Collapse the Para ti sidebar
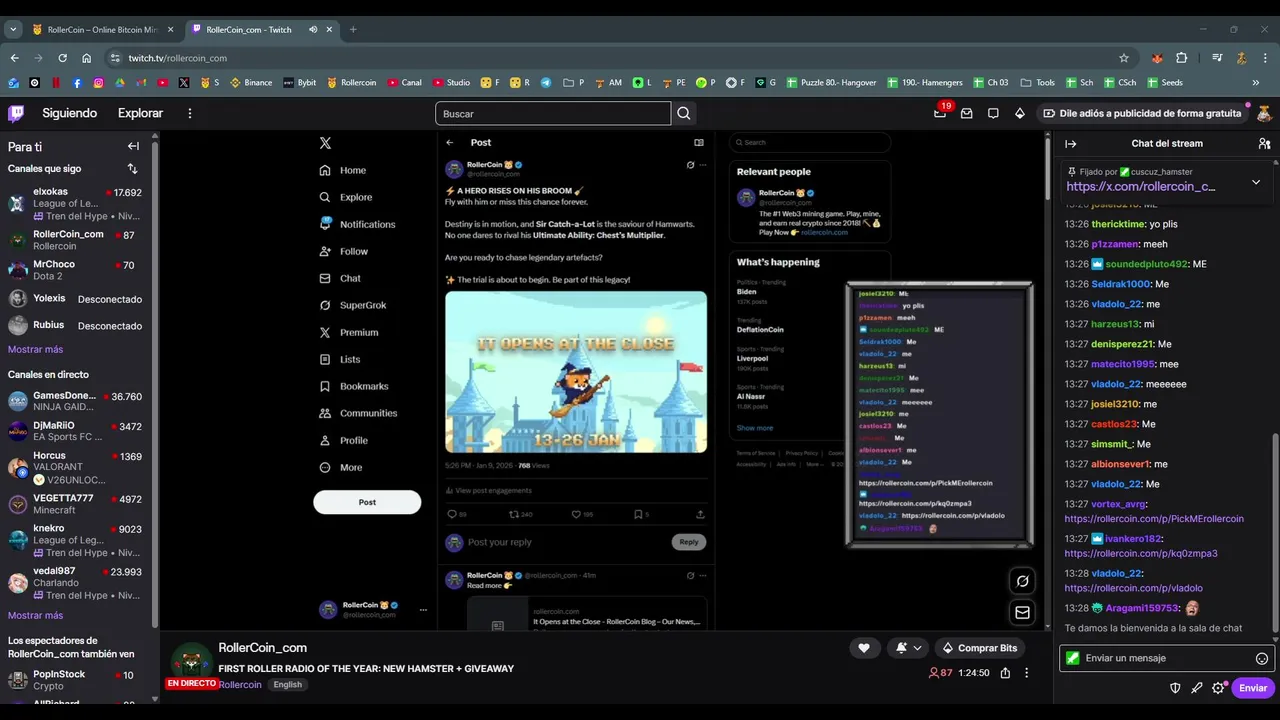The width and height of the screenshot is (1280, 720). point(133,146)
